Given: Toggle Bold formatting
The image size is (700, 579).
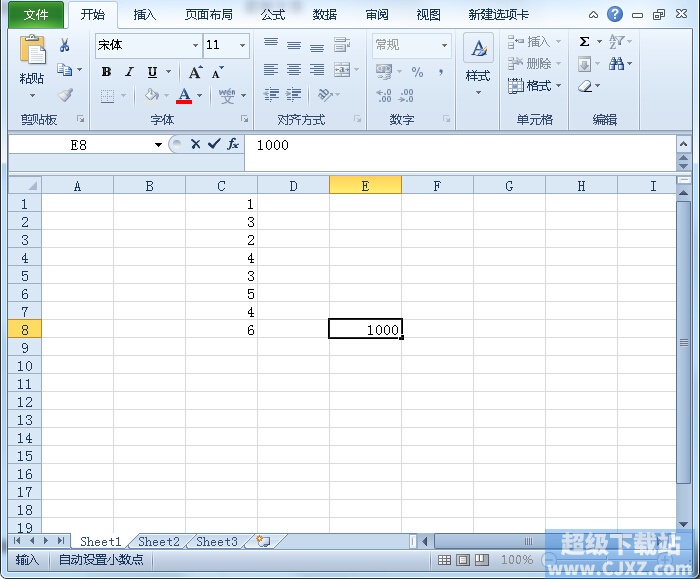Looking at the screenshot, I should [106, 72].
